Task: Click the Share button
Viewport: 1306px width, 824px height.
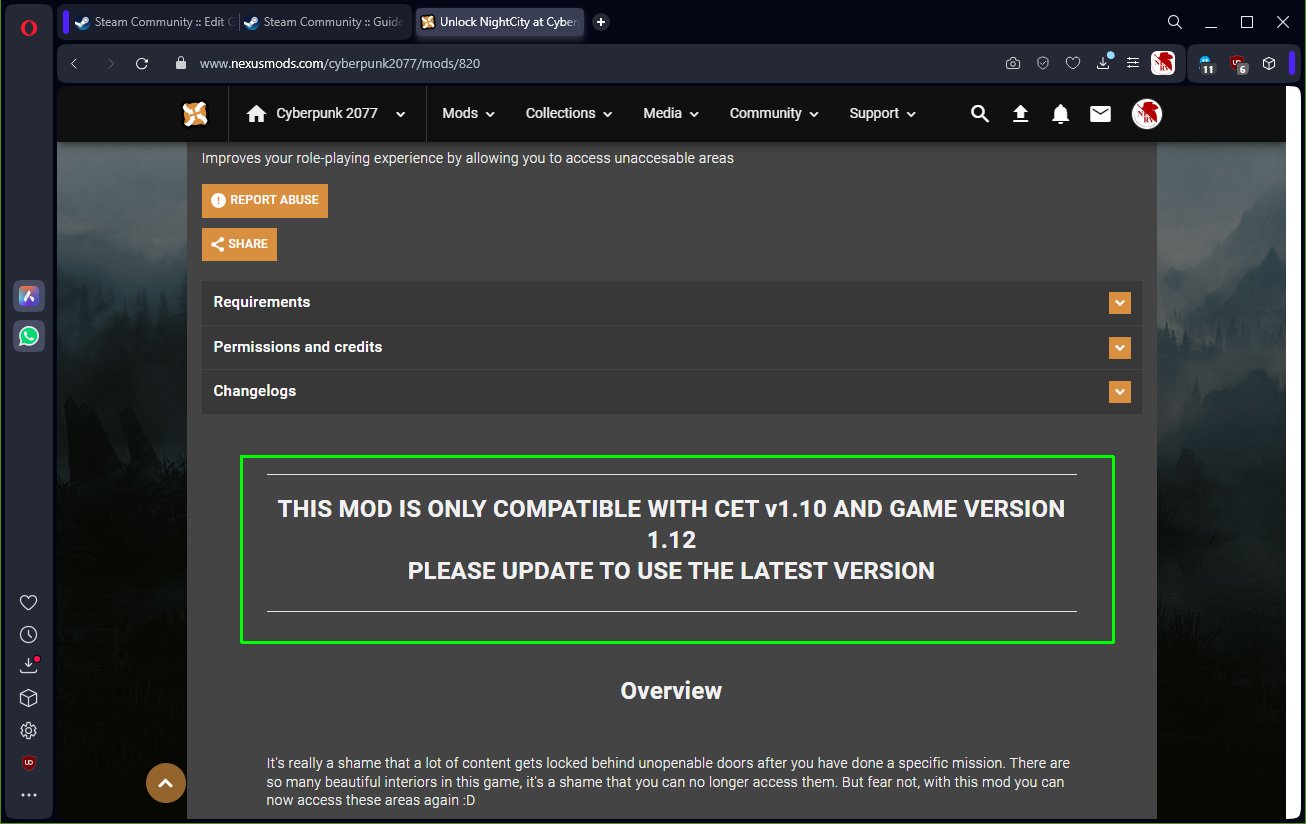Action: tap(240, 244)
